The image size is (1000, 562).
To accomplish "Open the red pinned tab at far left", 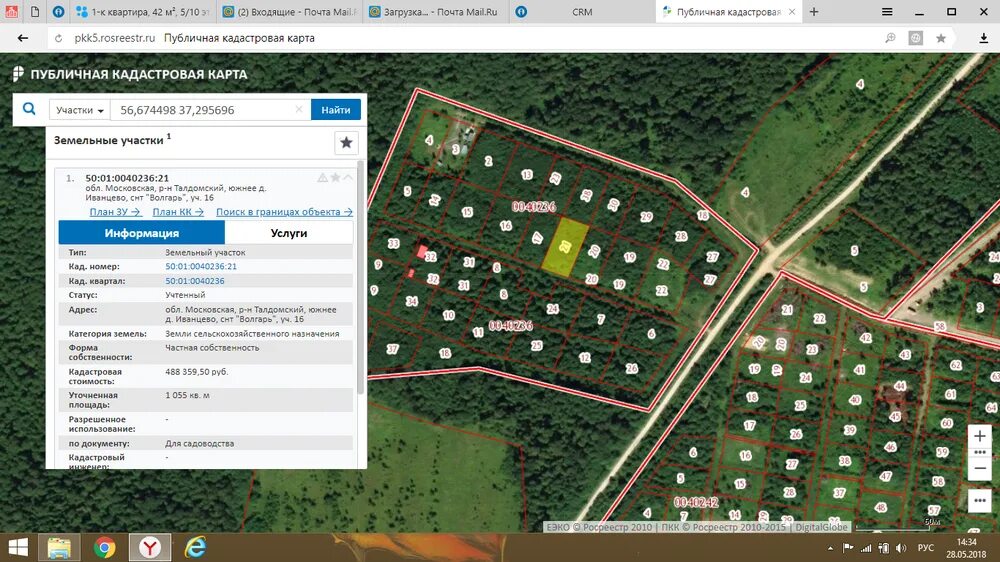I will tap(11, 12).
